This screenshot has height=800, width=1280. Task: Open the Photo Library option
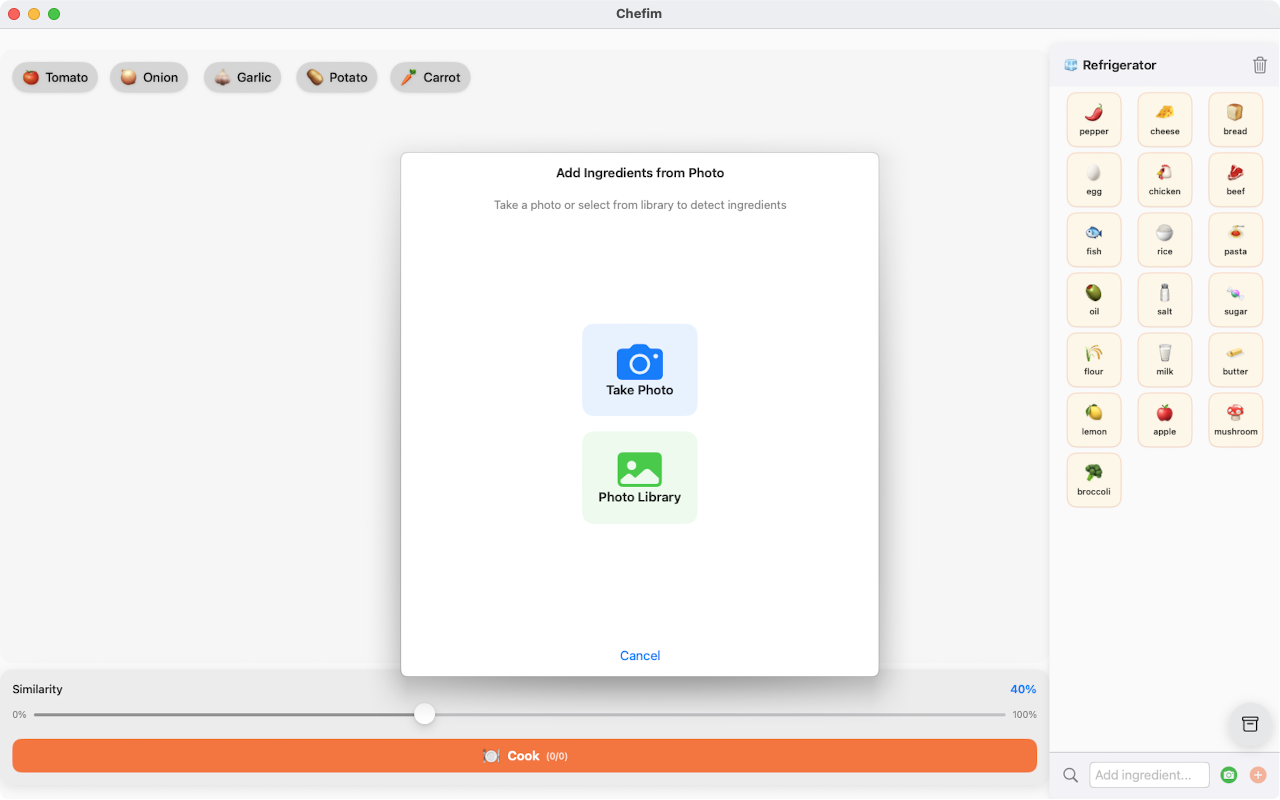coord(640,478)
